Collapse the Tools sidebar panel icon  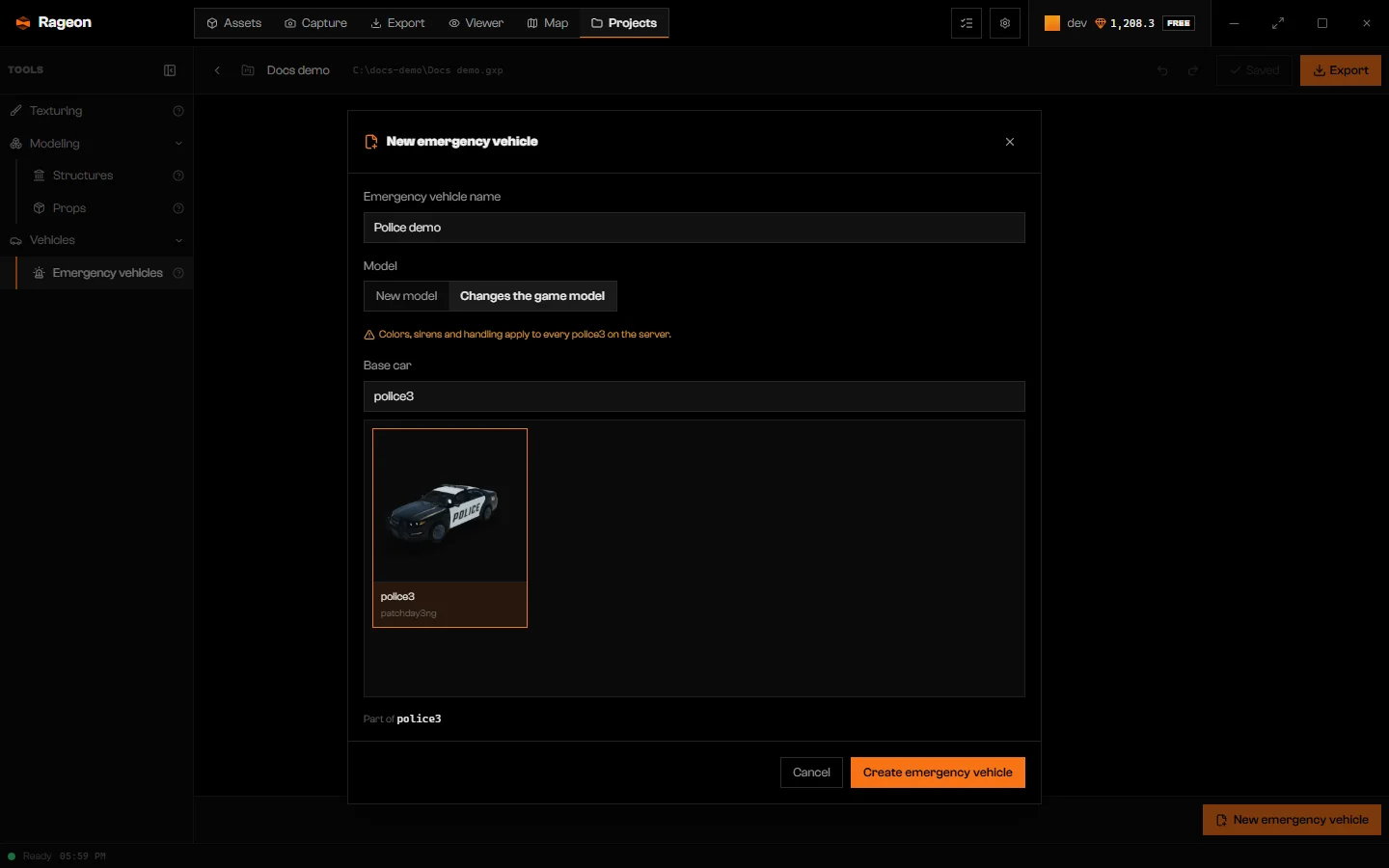point(170,70)
